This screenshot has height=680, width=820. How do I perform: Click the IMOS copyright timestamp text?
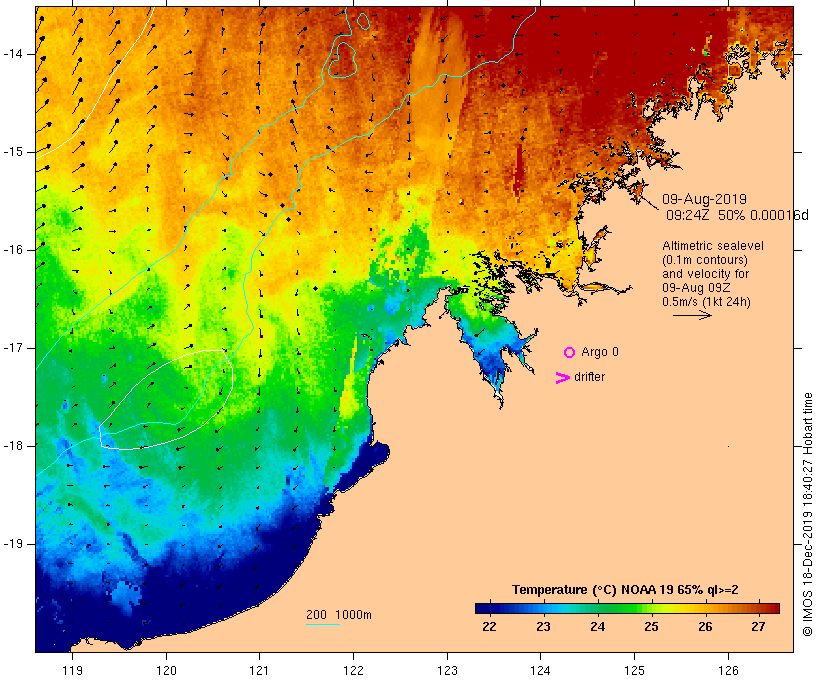(808, 515)
